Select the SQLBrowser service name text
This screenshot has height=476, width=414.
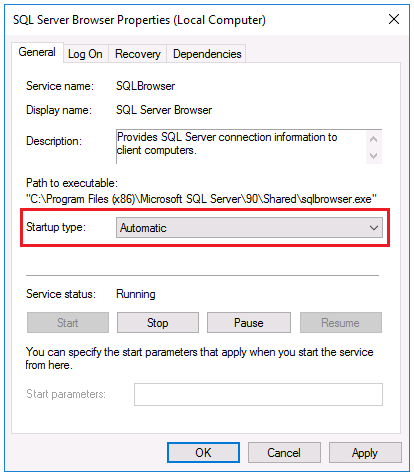tap(145, 86)
